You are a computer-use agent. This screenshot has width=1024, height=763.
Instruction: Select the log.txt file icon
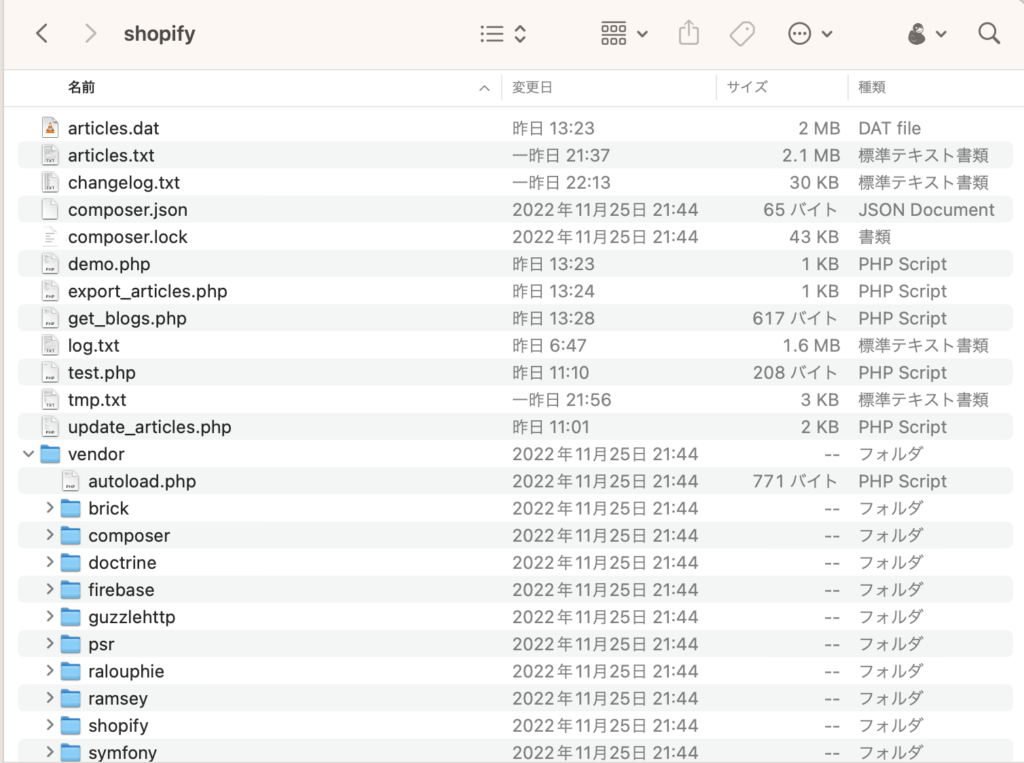click(x=50, y=345)
